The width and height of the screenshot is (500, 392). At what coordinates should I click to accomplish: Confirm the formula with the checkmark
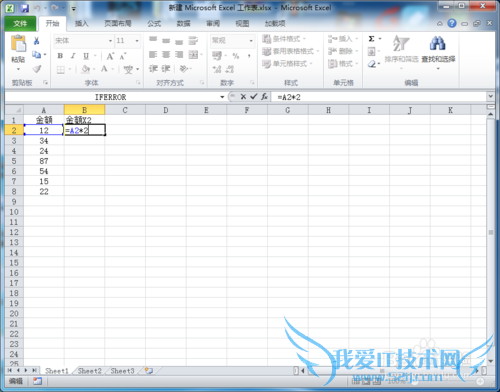pos(254,97)
